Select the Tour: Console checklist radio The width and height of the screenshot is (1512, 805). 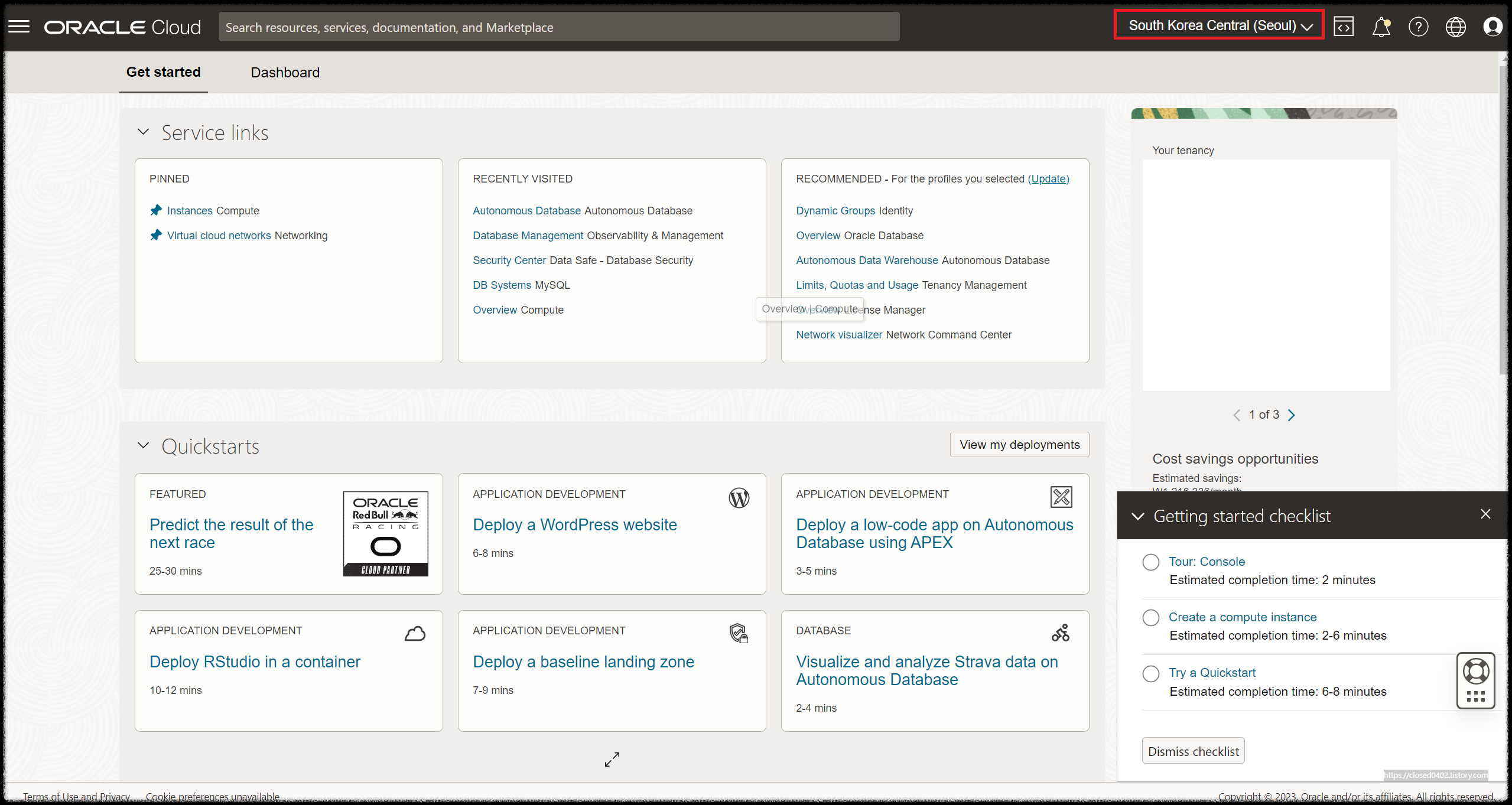point(1150,562)
